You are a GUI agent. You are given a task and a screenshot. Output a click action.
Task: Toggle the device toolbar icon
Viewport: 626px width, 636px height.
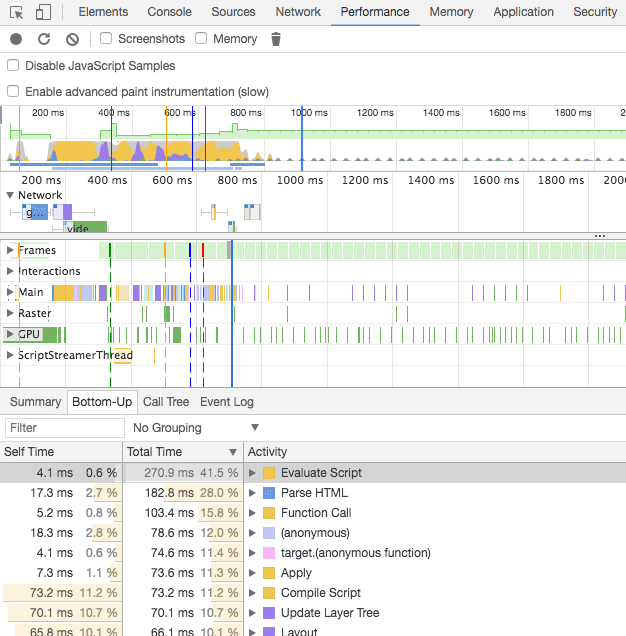point(43,12)
